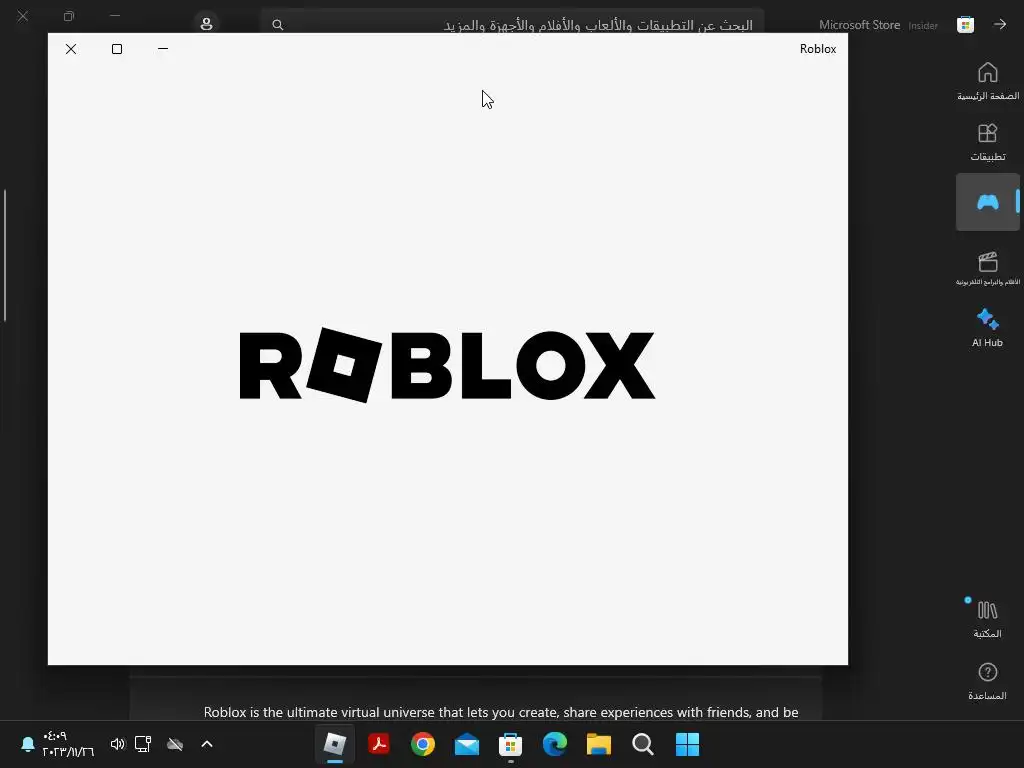Restore down the Microsoft Store window
The width and height of the screenshot is (1024, 768).
point(69,16)
